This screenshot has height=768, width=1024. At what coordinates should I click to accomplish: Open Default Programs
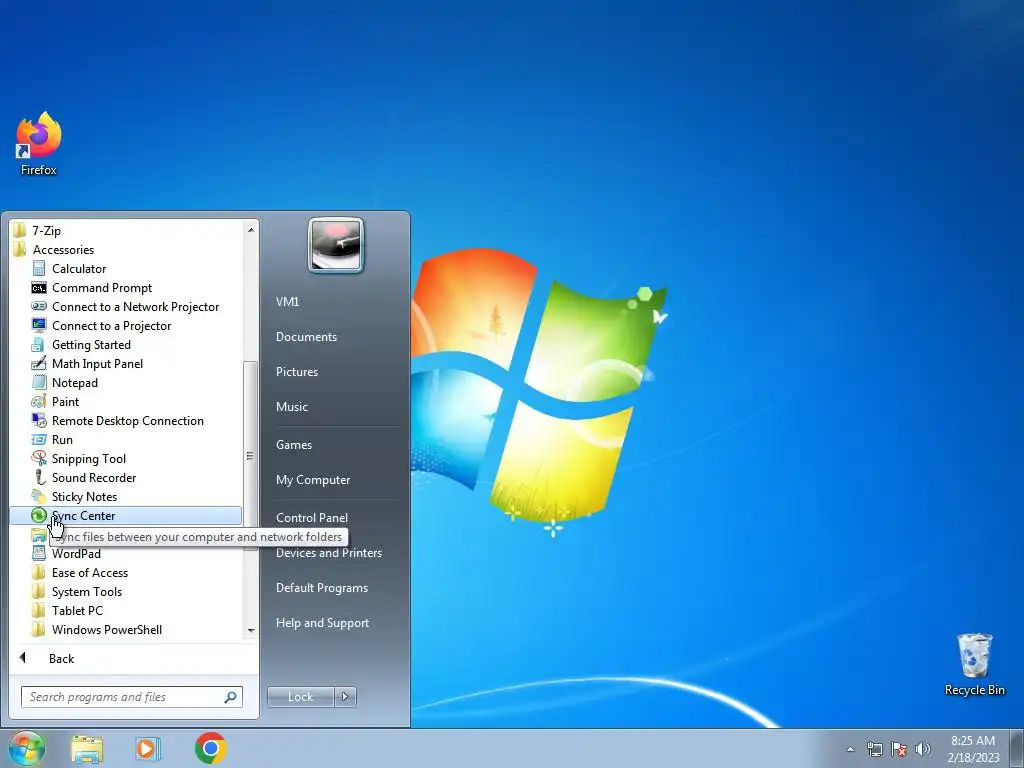click(x=321, y=588)
